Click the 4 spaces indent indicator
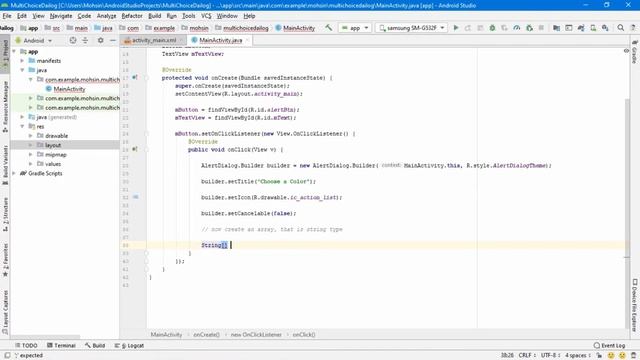Screen dimensions: 640x360 click(x=577, y=356)
